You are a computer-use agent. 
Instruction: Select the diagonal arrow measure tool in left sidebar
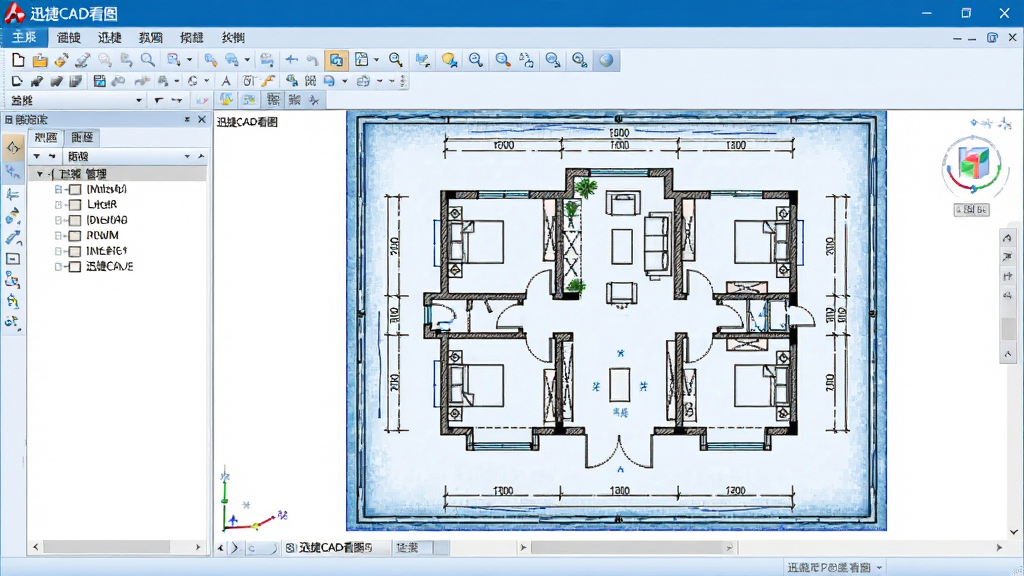(x=13, y=238)
